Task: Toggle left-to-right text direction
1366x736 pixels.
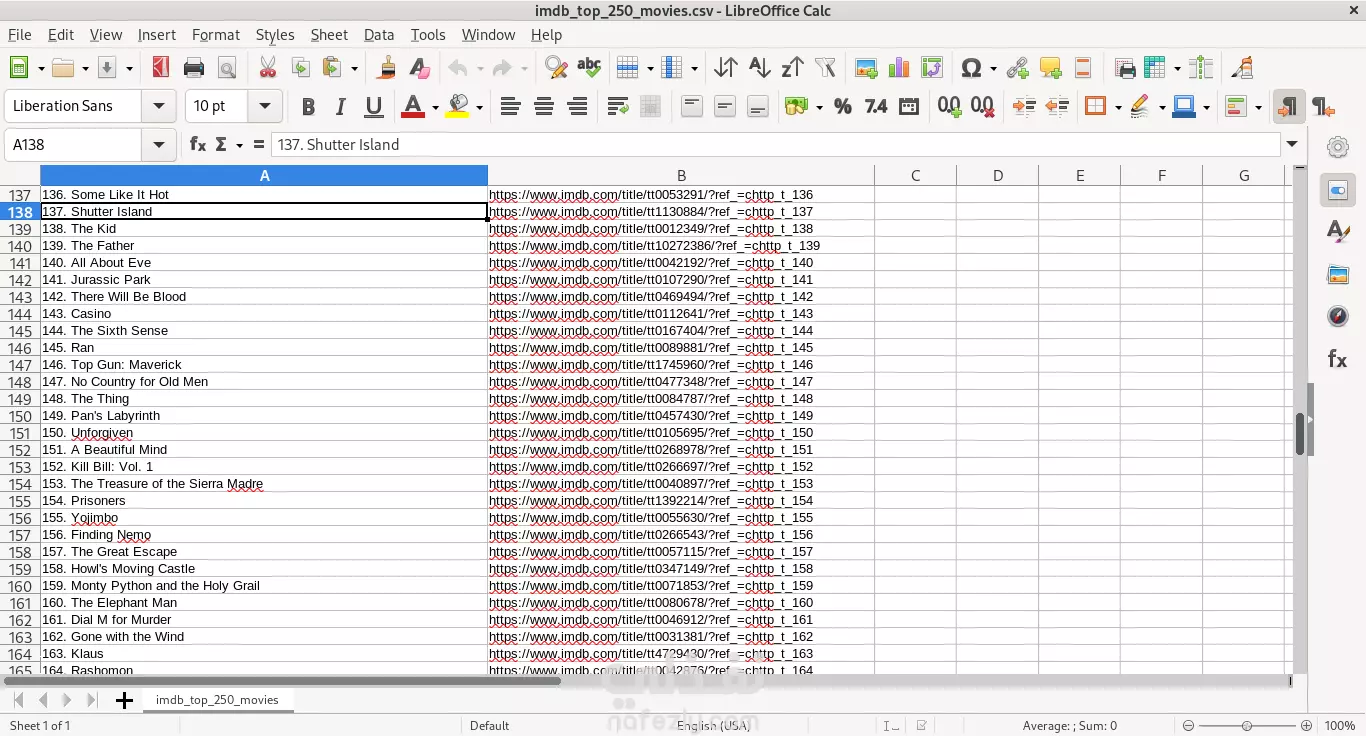Action: 1289,106
